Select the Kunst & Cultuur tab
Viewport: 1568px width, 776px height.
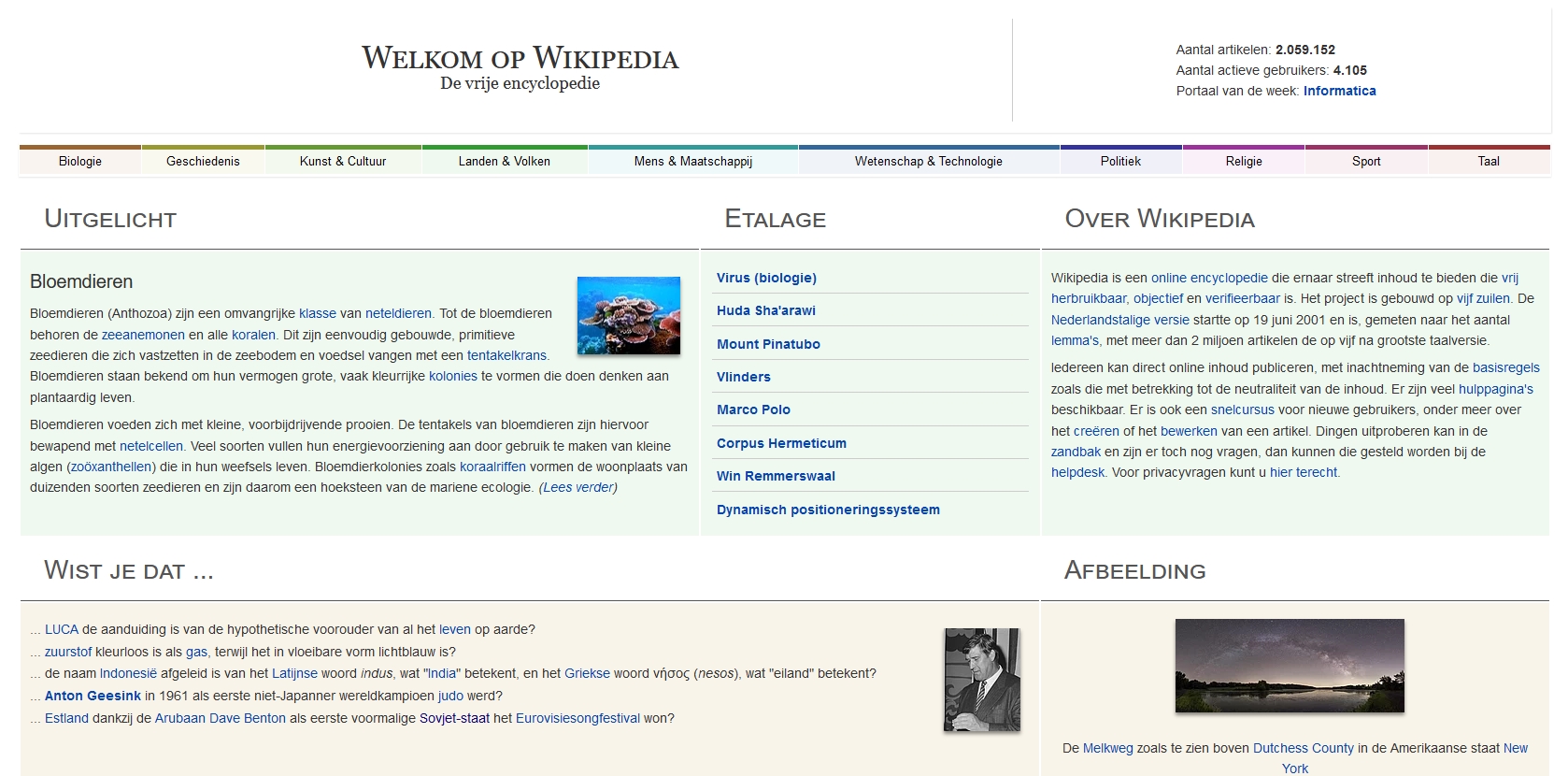(x=343, y=161)
